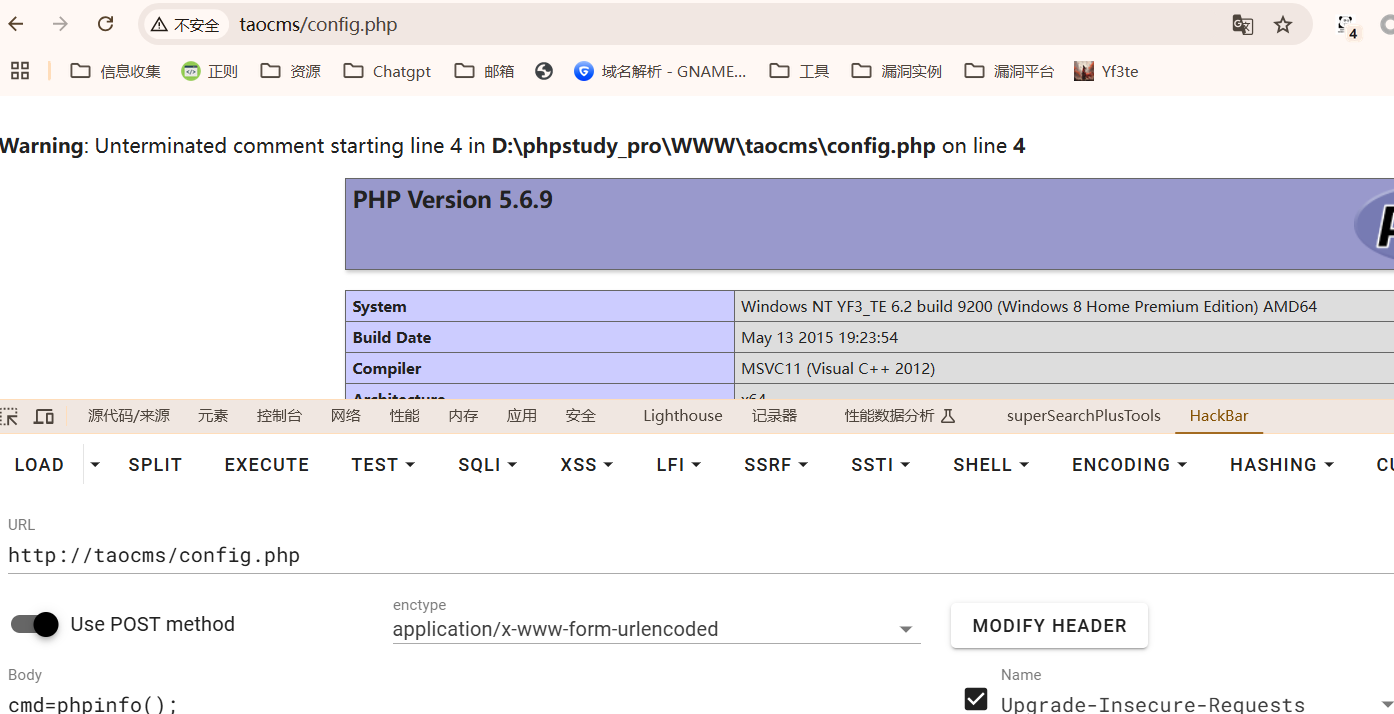Click the browser forward arrow
The width and height of the screenshot is (1394, 714).
pyautogui.click(x=61, y=24)
